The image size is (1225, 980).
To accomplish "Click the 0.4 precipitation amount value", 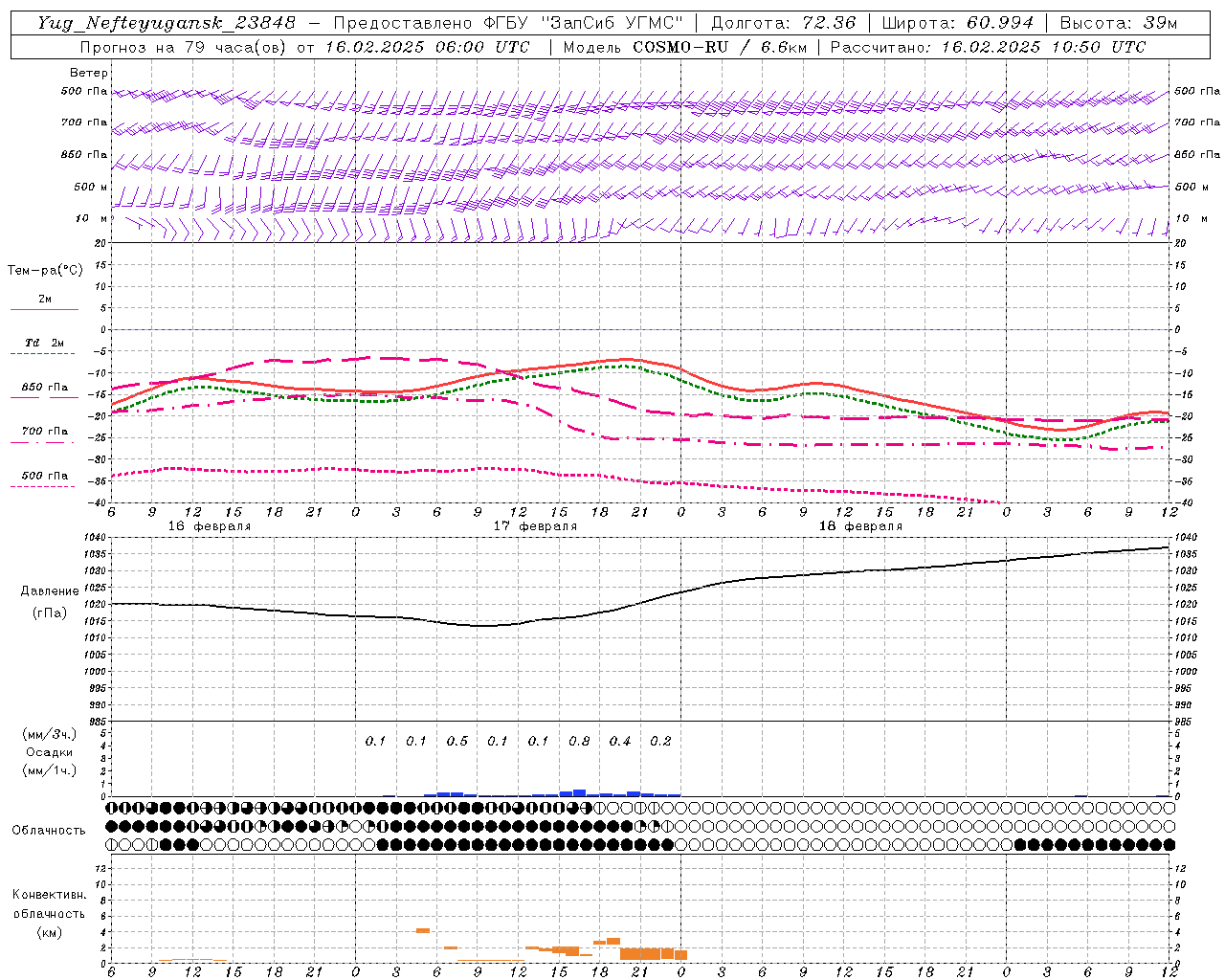I will [x=620, y=742].
